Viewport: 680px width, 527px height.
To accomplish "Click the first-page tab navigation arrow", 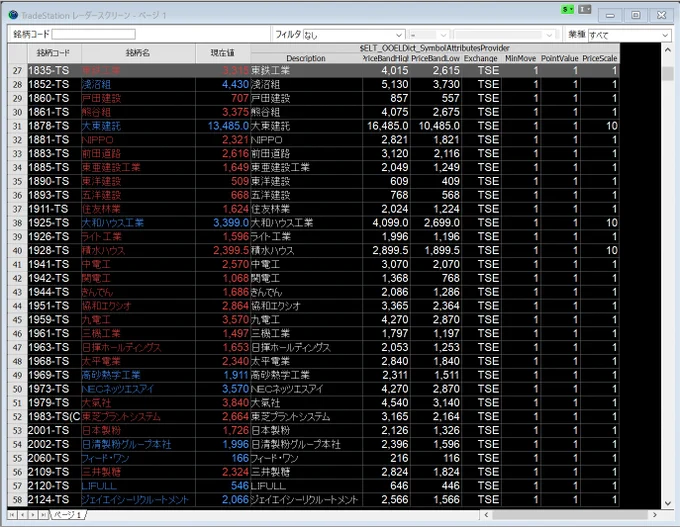I will 12,515.
